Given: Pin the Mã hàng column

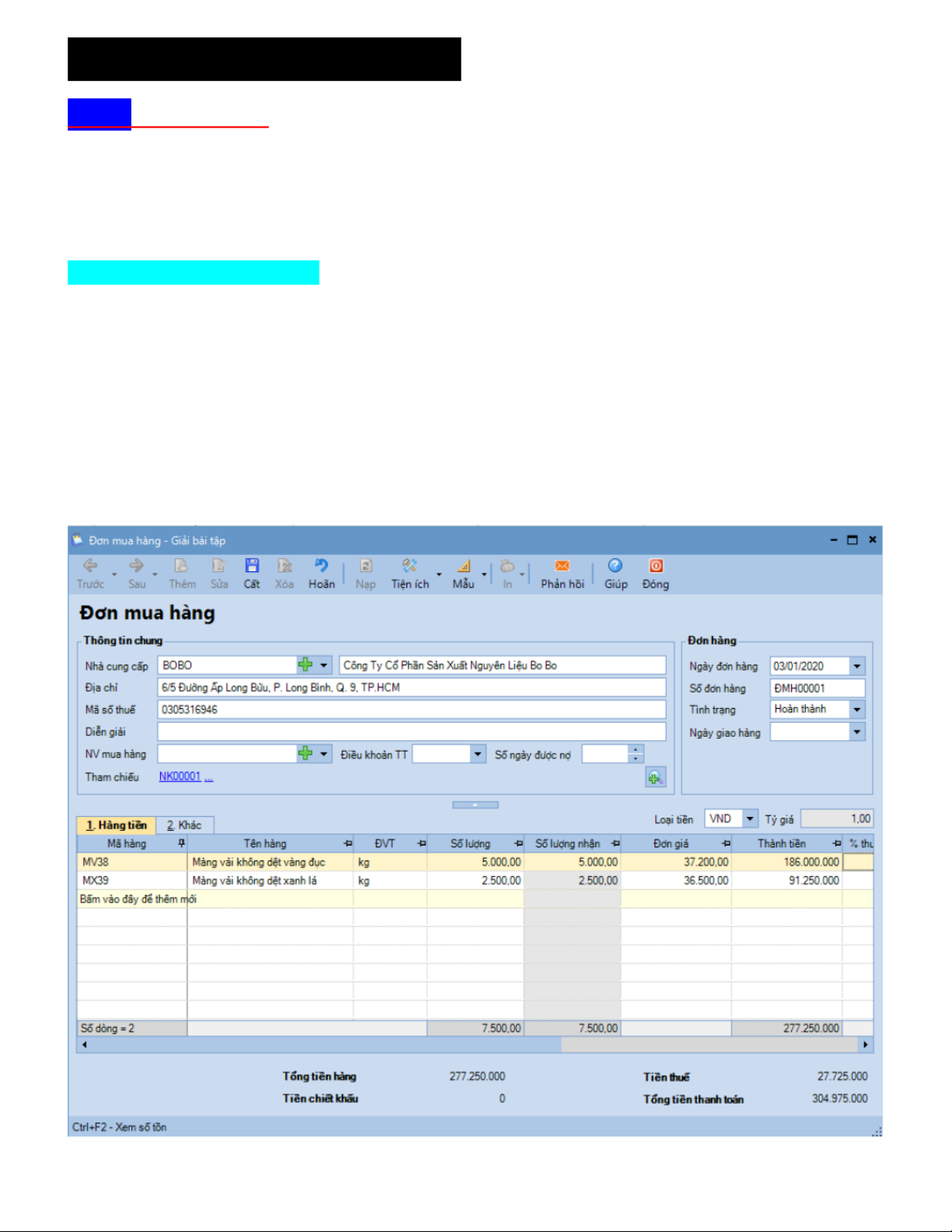Looking at the screenshot, I should [181, 843].
